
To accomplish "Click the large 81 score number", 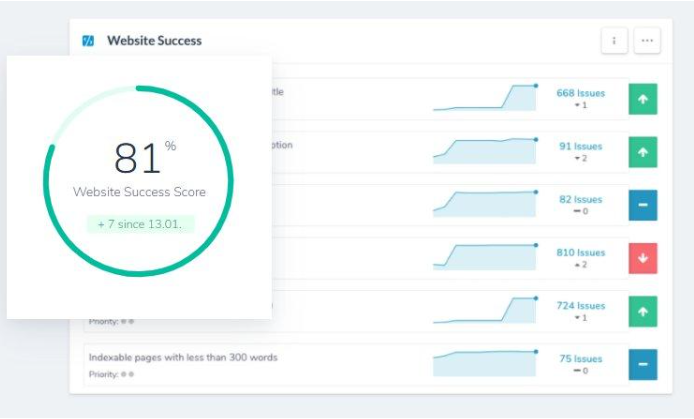I will 137,158.
